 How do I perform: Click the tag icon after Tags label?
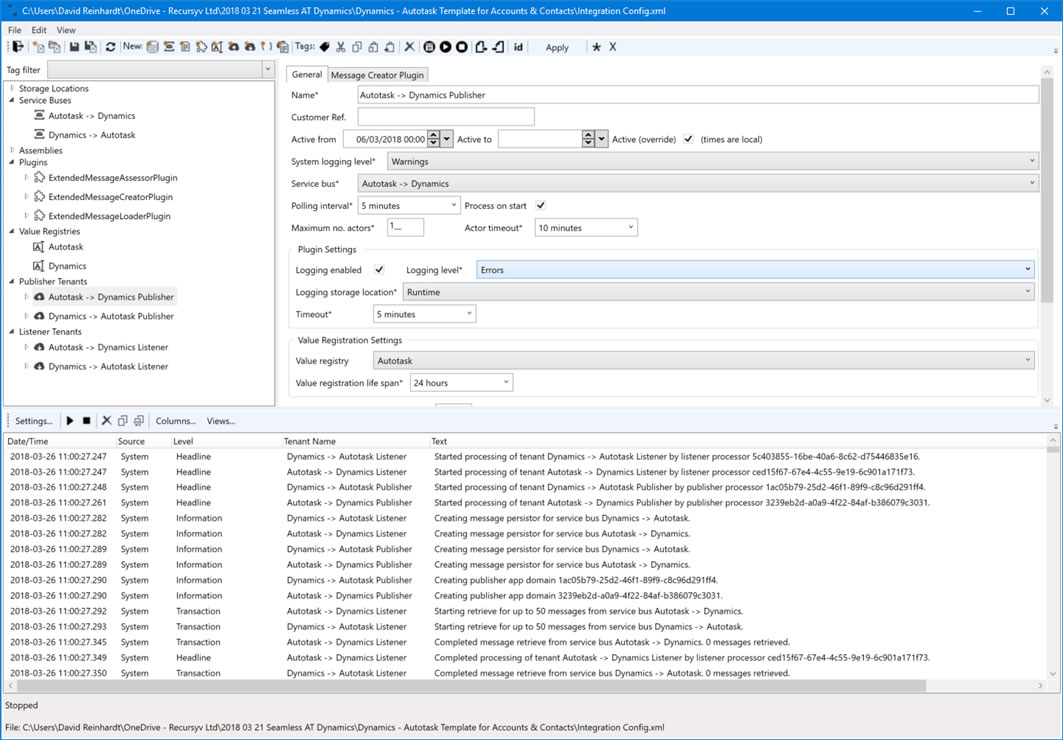coord(325,47)
